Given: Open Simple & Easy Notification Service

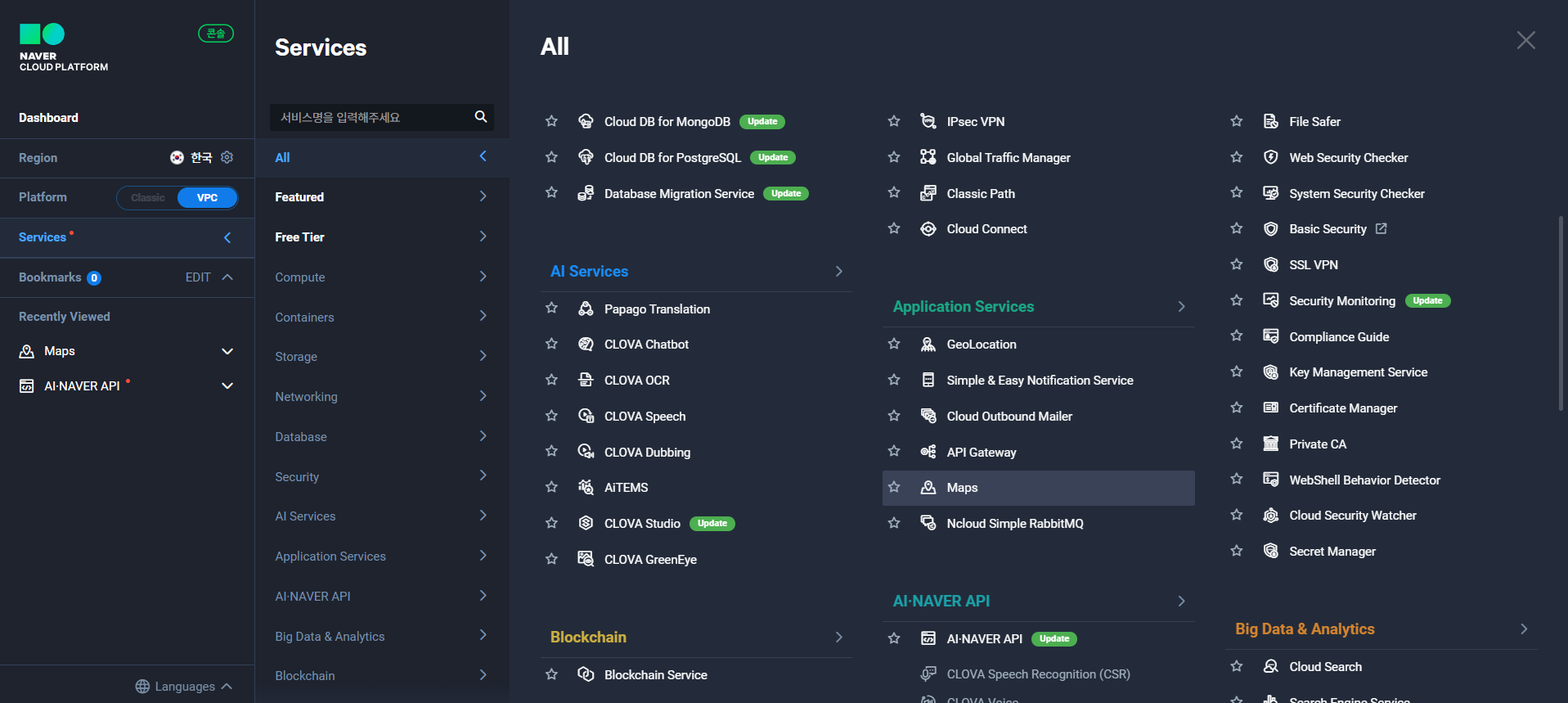Looking at the screenshot, I should (x=1040, y=380).
